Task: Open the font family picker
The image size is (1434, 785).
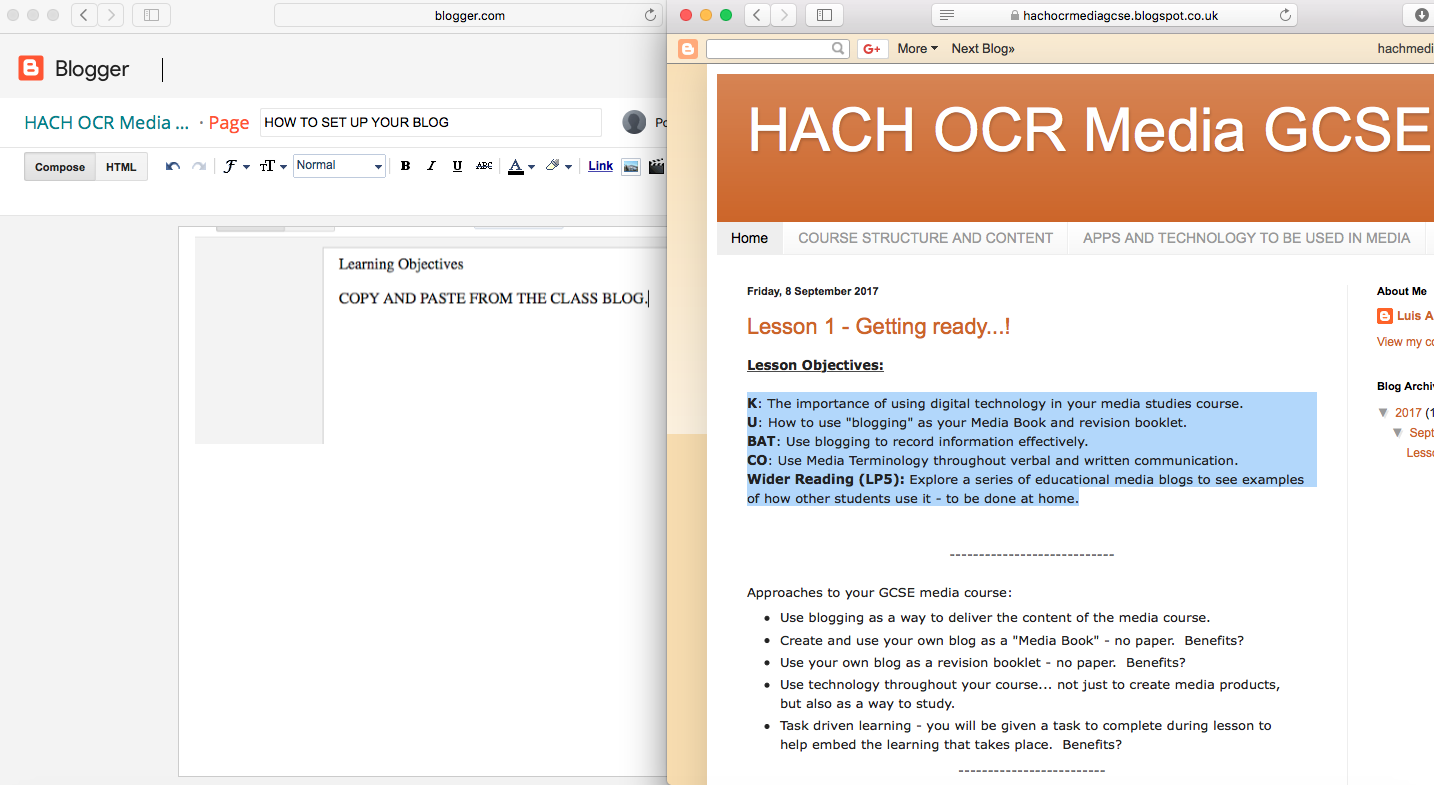Action: [236, 166]
